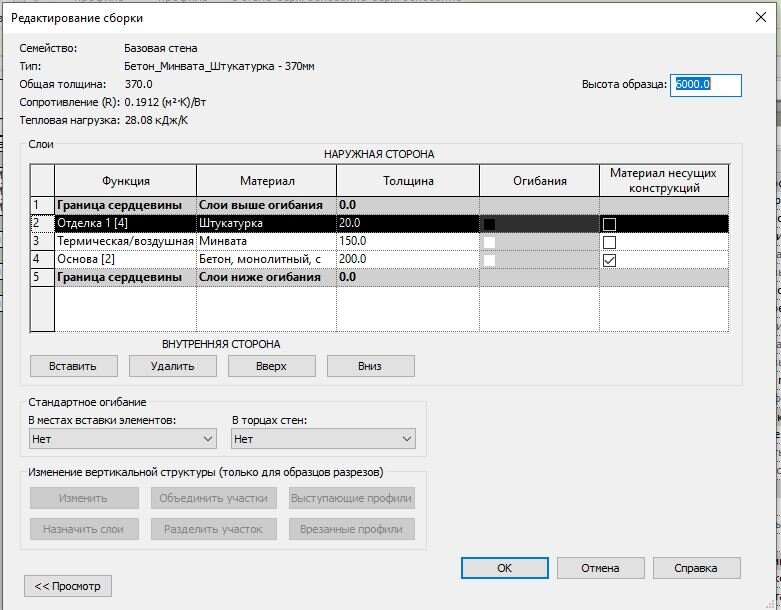
Task: Click the Материал несущих конструкций column header
Action: click(x=664, y=181)
